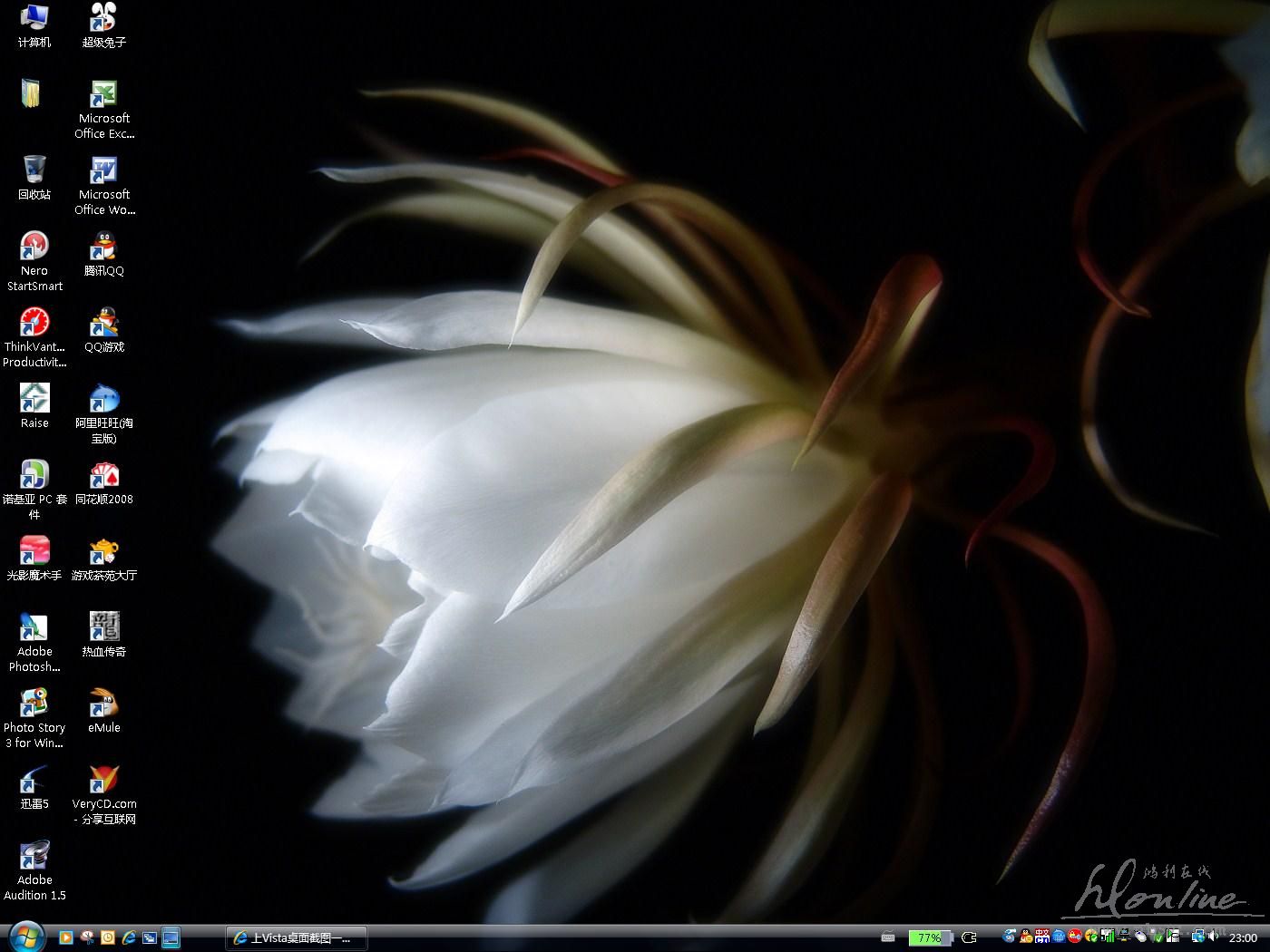Launch Adobe Audition 1.5 shortcut

(x=34, y=857)
